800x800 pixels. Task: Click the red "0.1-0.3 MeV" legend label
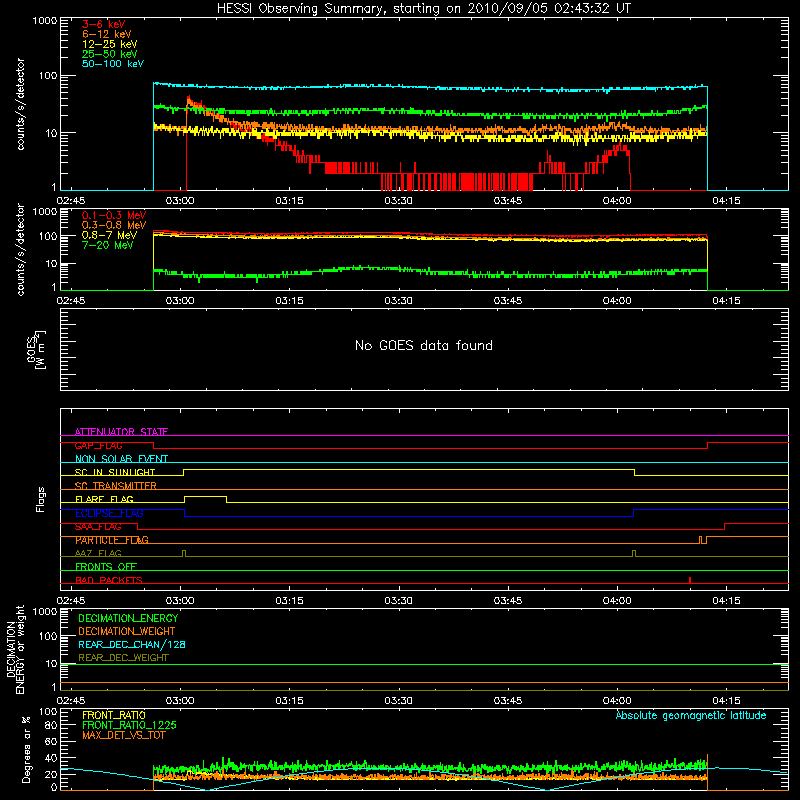coord(114,215)
